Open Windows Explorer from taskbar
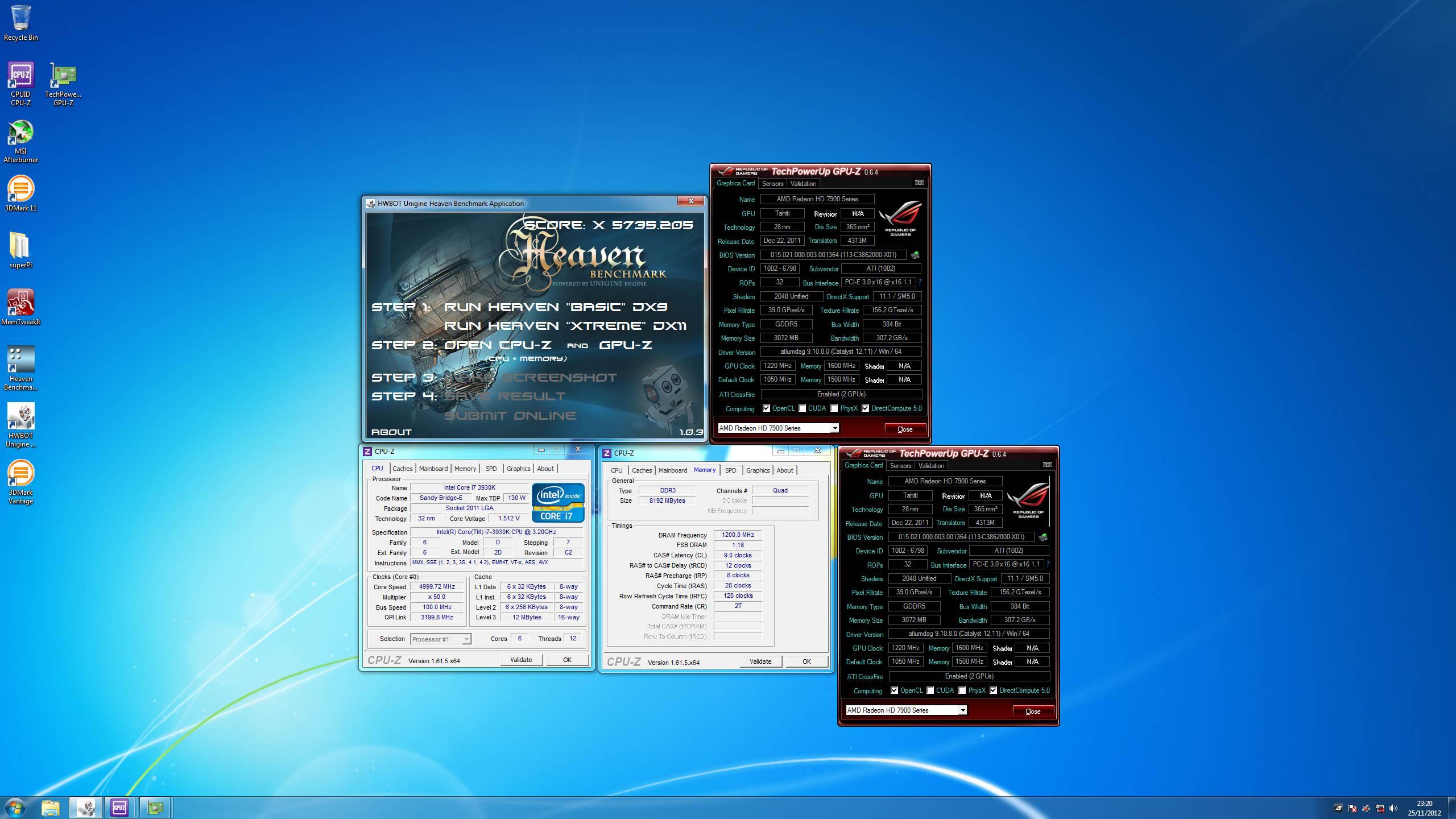 coord(50,808)
